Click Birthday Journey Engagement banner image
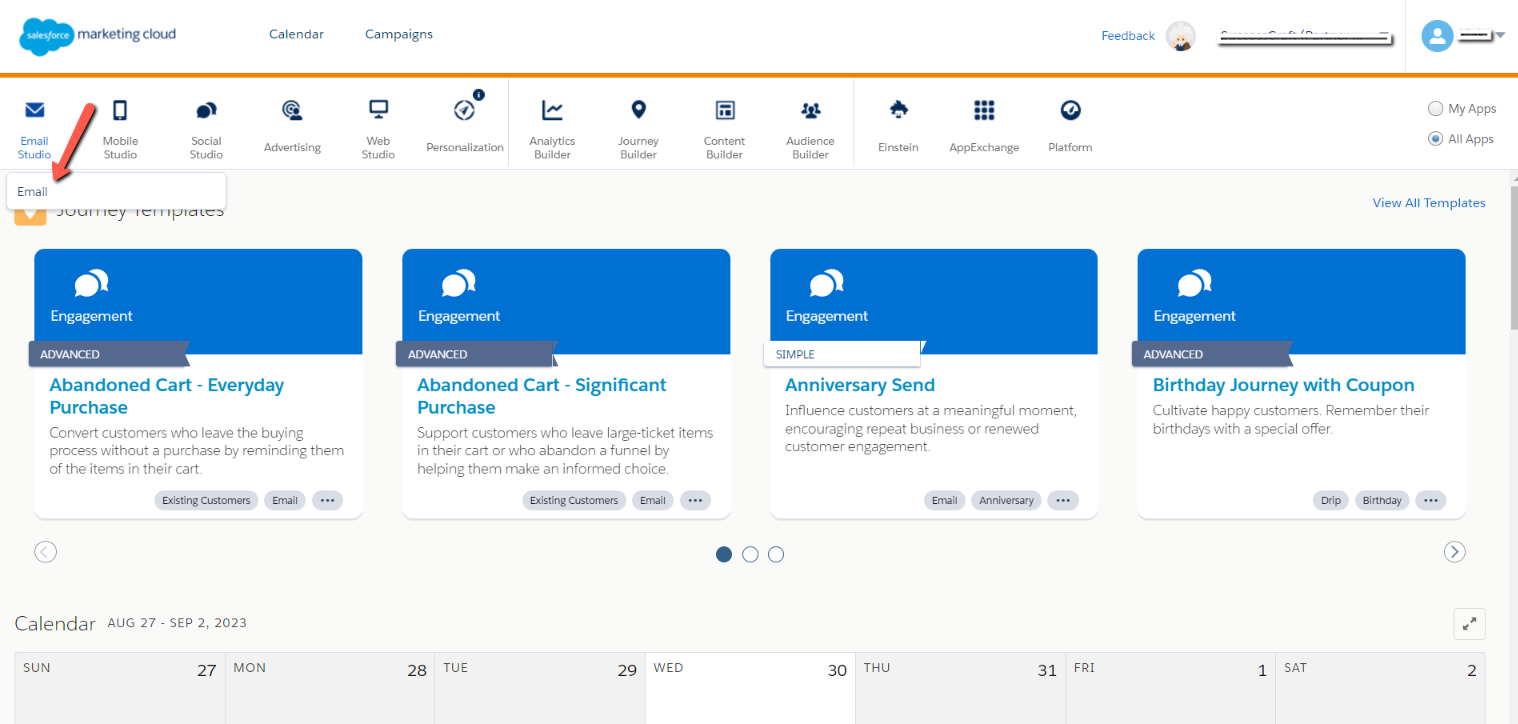The height and width of the screenshot is (724, 1518). pos(1302,301)
